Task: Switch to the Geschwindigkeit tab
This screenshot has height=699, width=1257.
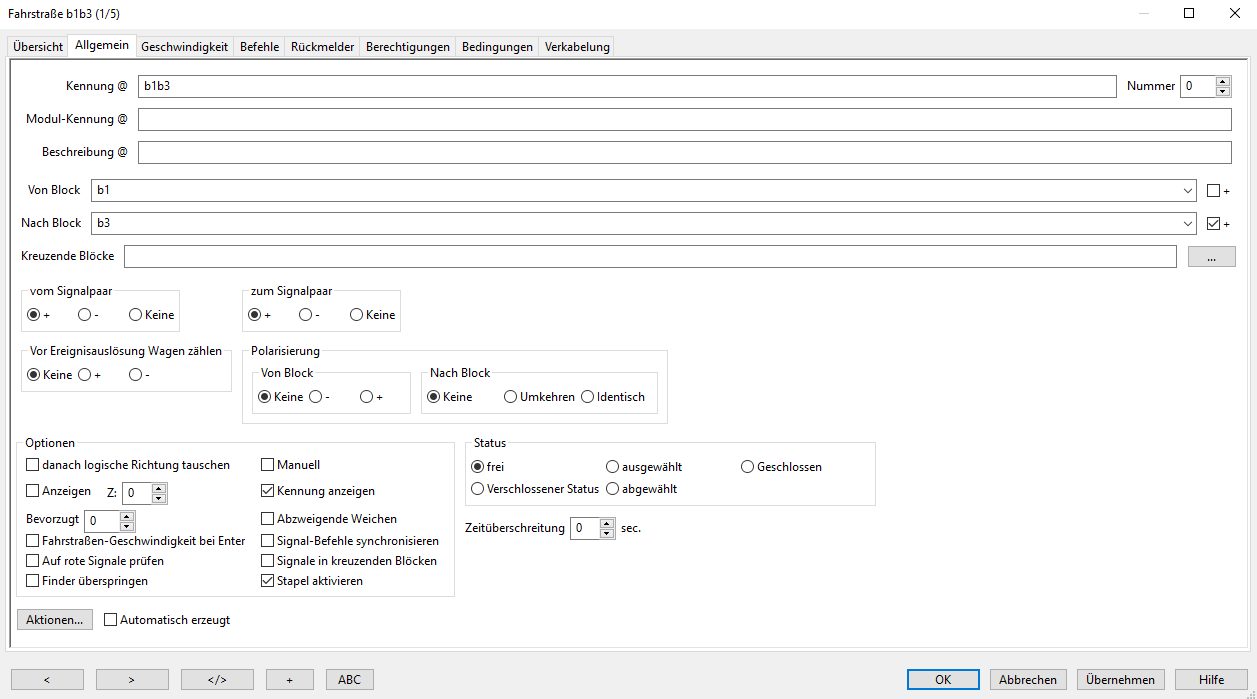Action: pos(184,47)
